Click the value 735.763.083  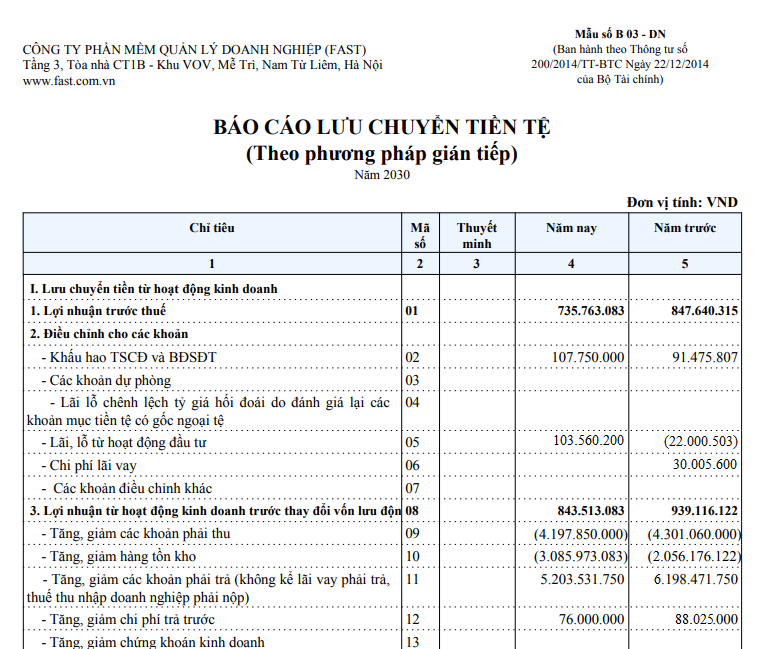pos(590,311)
